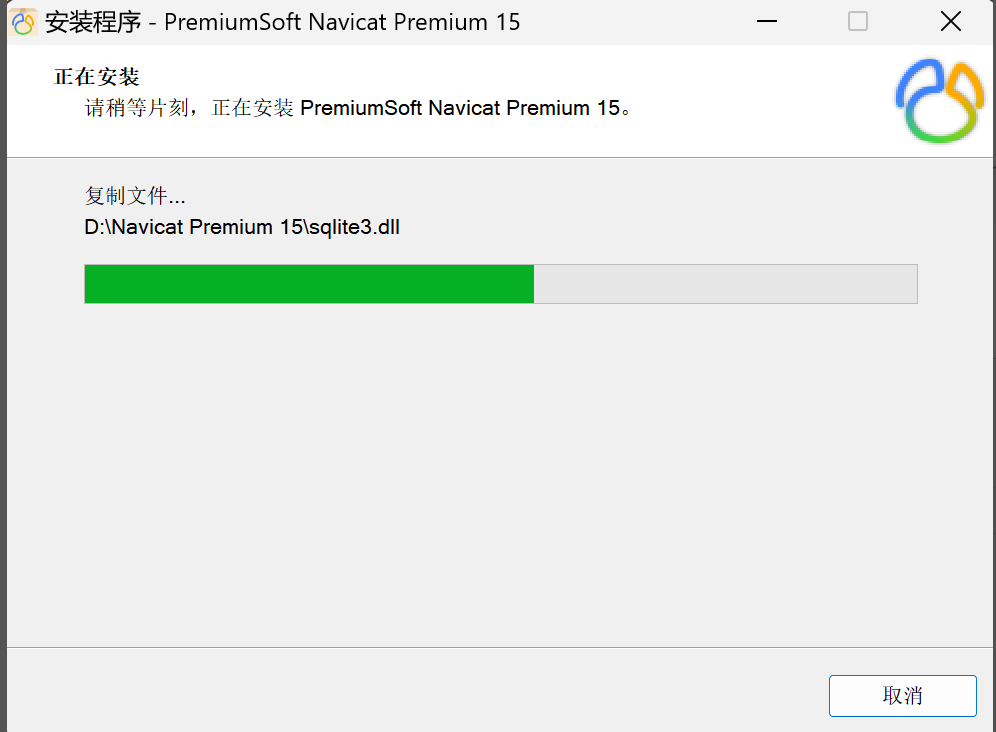Image resolution: width=996 pixels, height=732 pixels.
Task: Close the installer window
Action: pos(950,22)
